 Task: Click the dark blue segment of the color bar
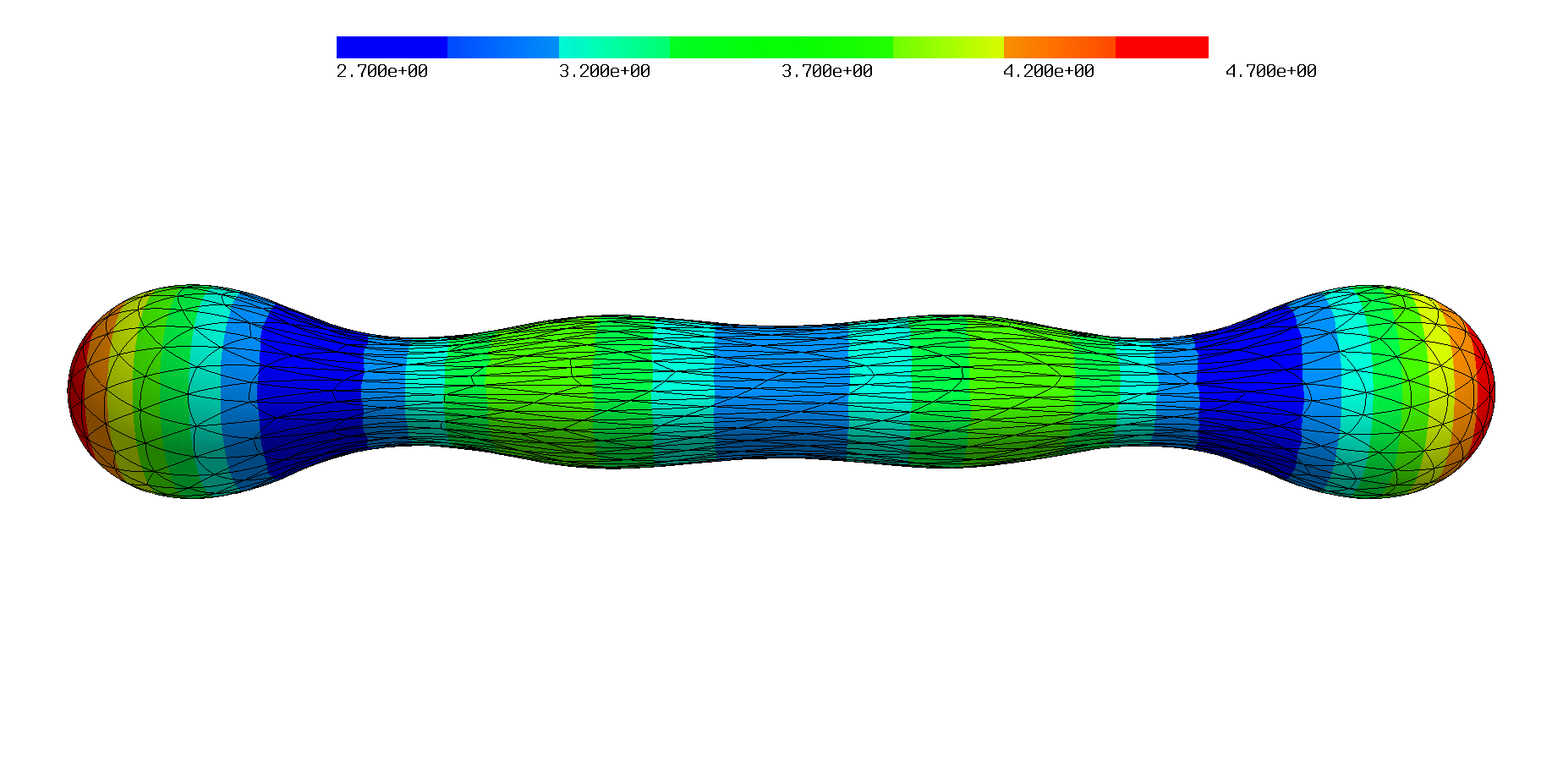click(x=392, y=47)
